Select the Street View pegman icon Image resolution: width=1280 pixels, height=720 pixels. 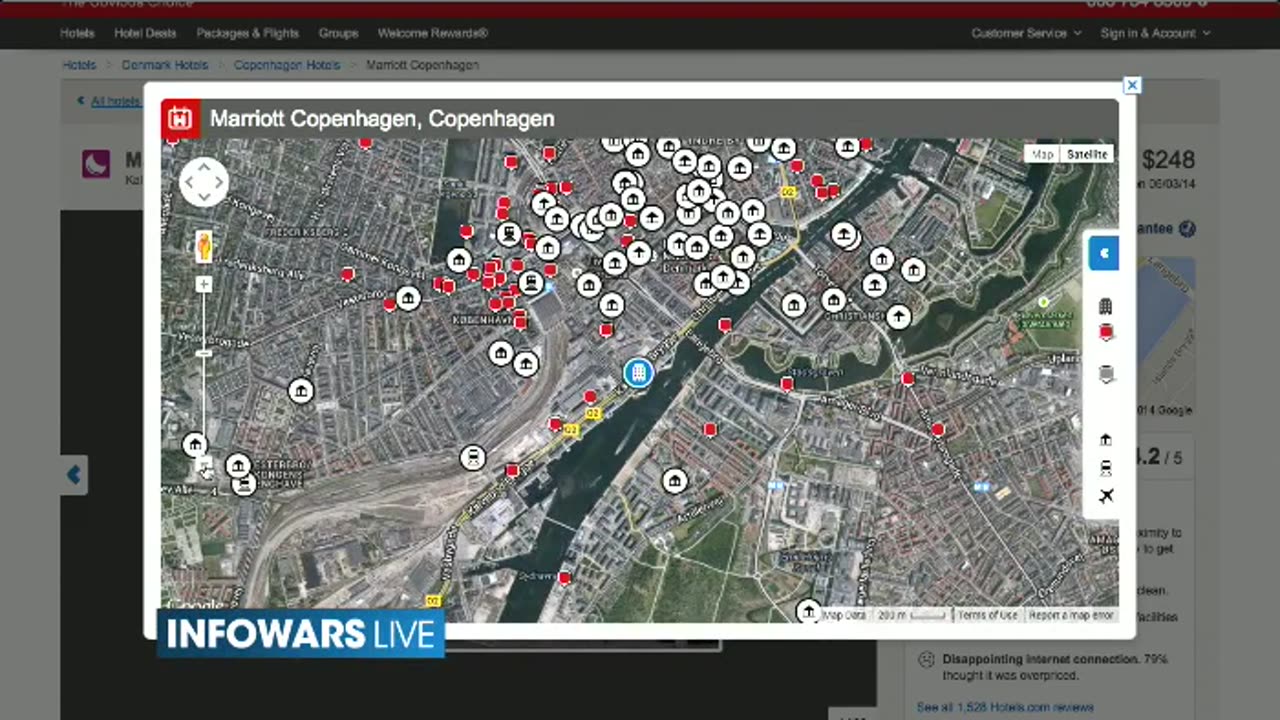[204, 246]
